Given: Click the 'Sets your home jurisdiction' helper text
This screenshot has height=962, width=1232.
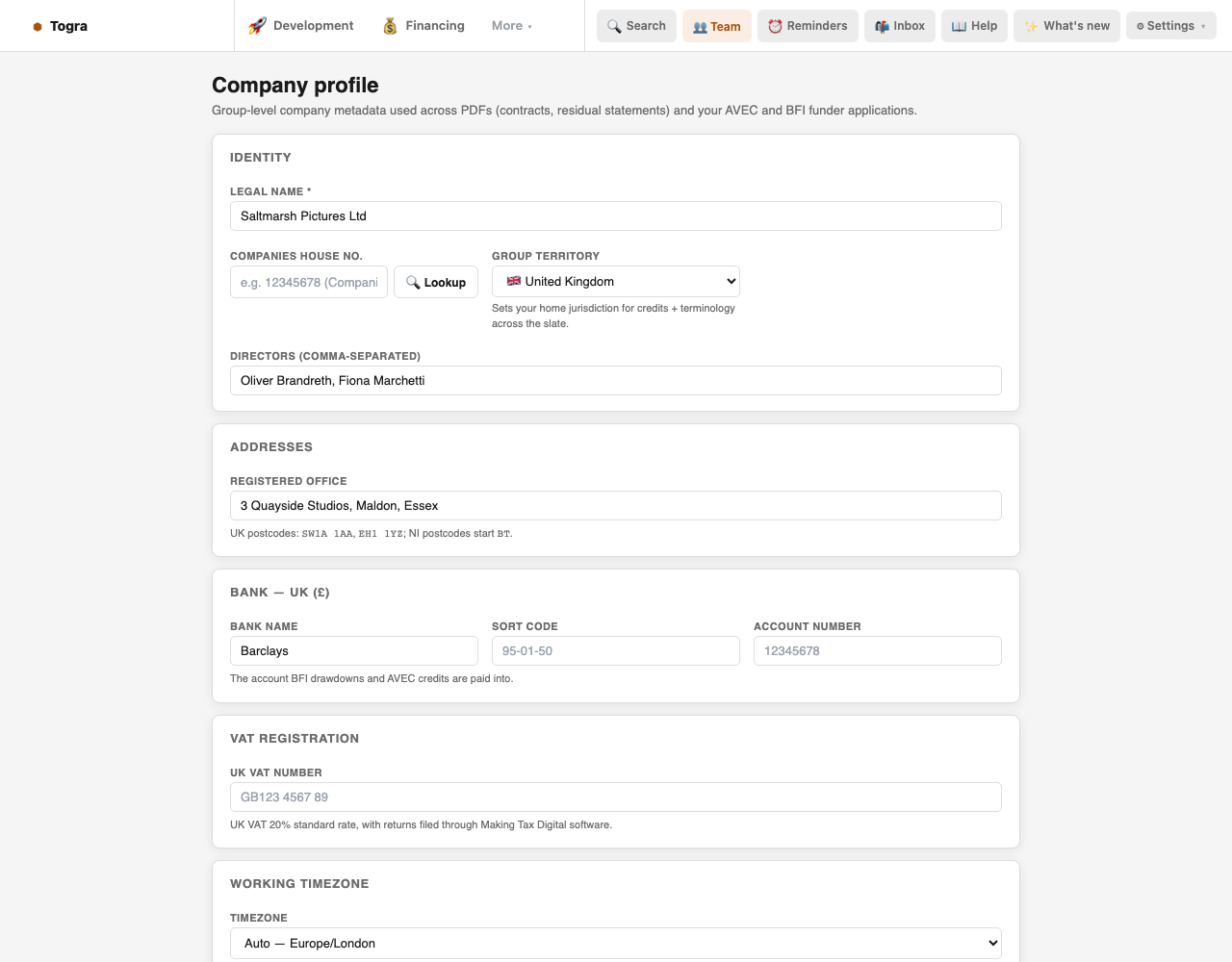Looking at the screenshot, I should point(613,316).
